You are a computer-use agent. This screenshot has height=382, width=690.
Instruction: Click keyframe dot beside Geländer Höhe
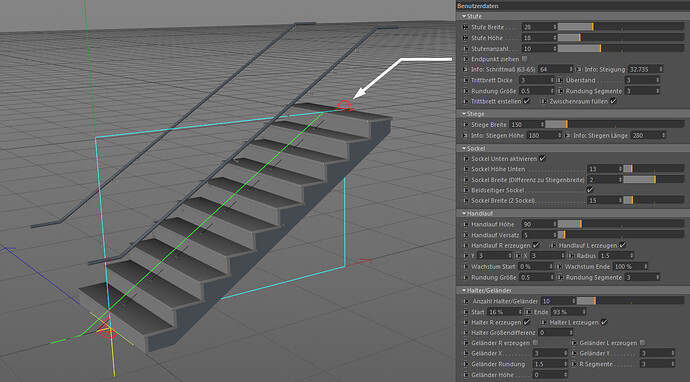pos(466,375)
